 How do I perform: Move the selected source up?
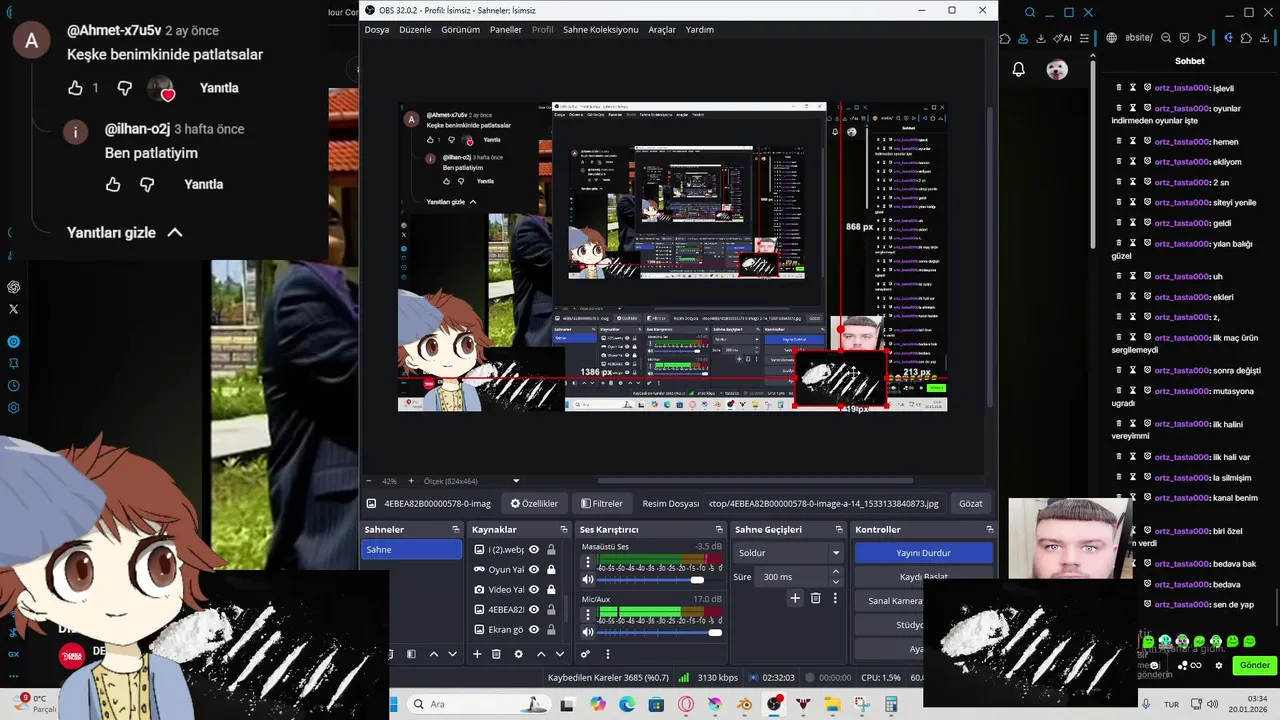coord(541,654)
